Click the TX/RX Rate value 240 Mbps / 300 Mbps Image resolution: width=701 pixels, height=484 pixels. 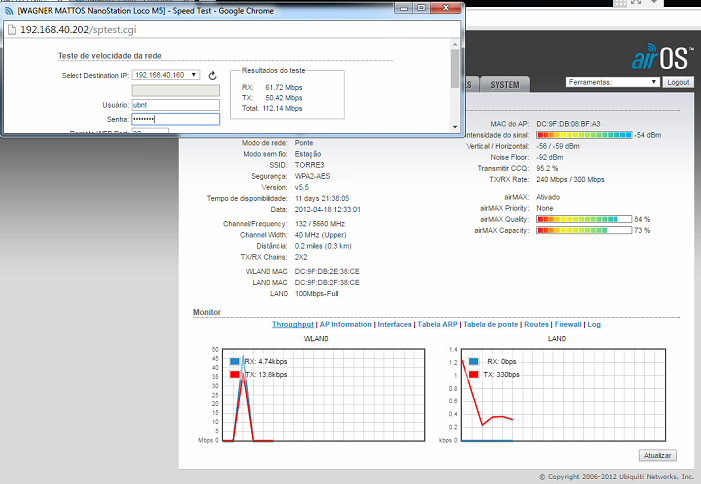pos(570,179)
